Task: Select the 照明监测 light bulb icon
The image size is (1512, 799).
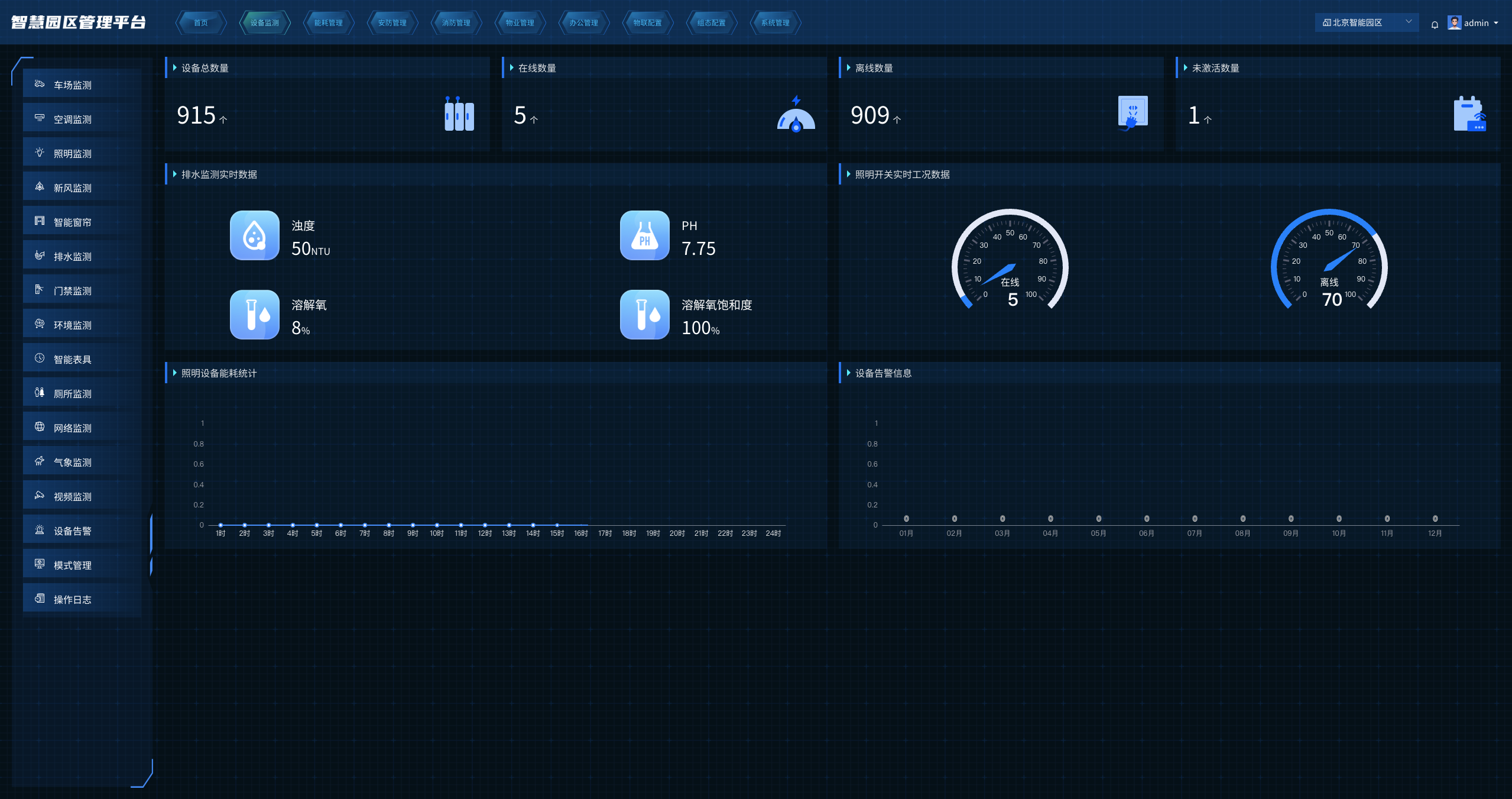Action: 40,153
